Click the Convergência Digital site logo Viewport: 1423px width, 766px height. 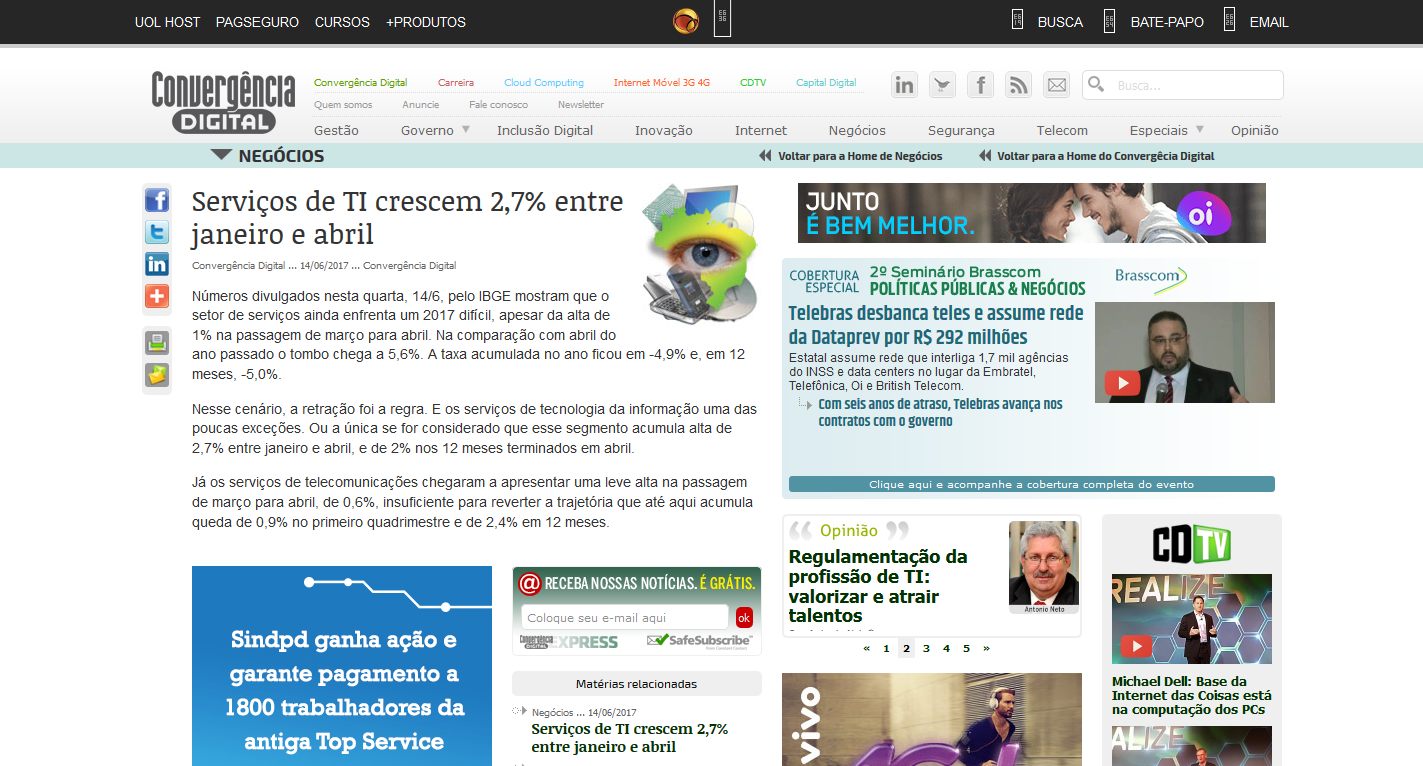point(223,102)
